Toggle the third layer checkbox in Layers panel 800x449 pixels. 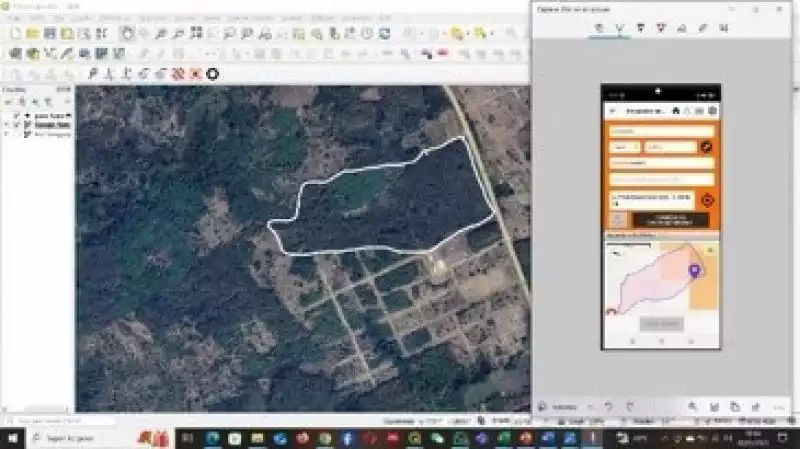[x=17, y=133]
